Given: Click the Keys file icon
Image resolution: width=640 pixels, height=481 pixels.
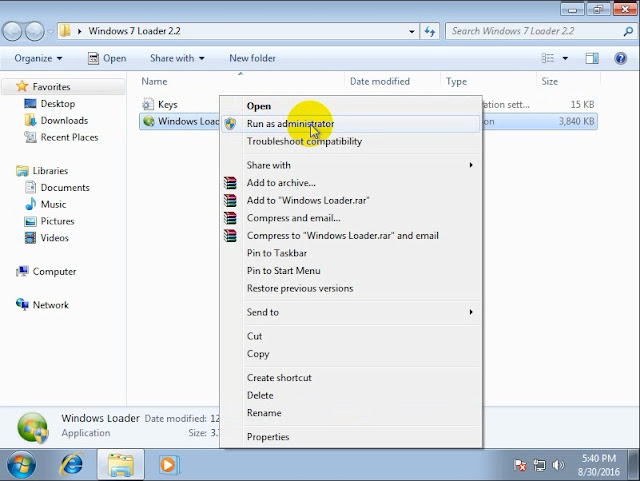Looking at the screenshot, I should point(148,105).
